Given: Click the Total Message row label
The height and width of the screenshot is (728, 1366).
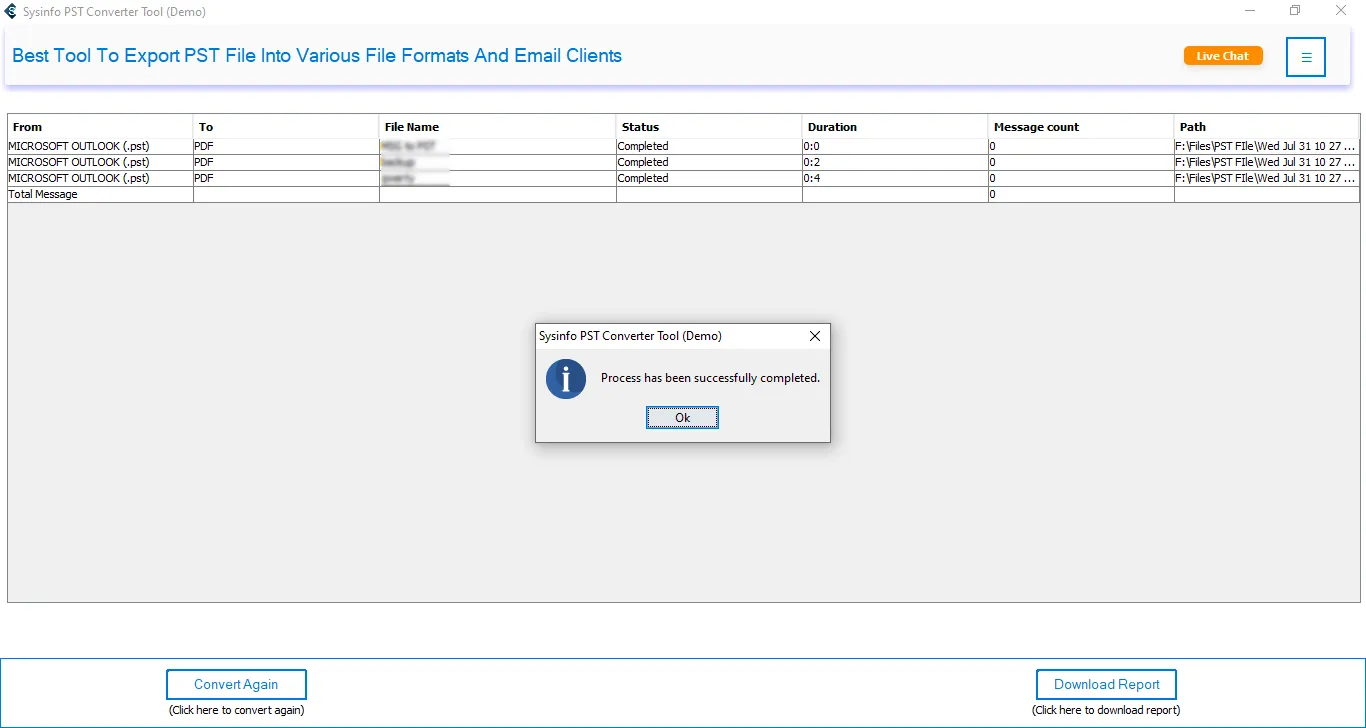Looking at the screenshot, I should 44,194.
